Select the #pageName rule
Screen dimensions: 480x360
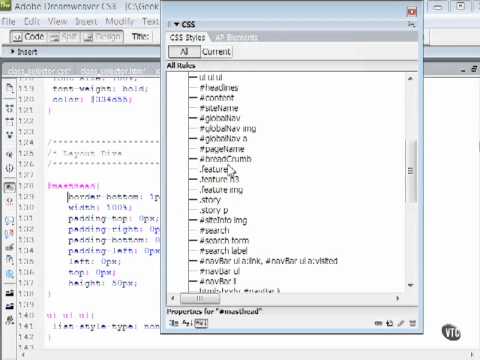[222, 149]
